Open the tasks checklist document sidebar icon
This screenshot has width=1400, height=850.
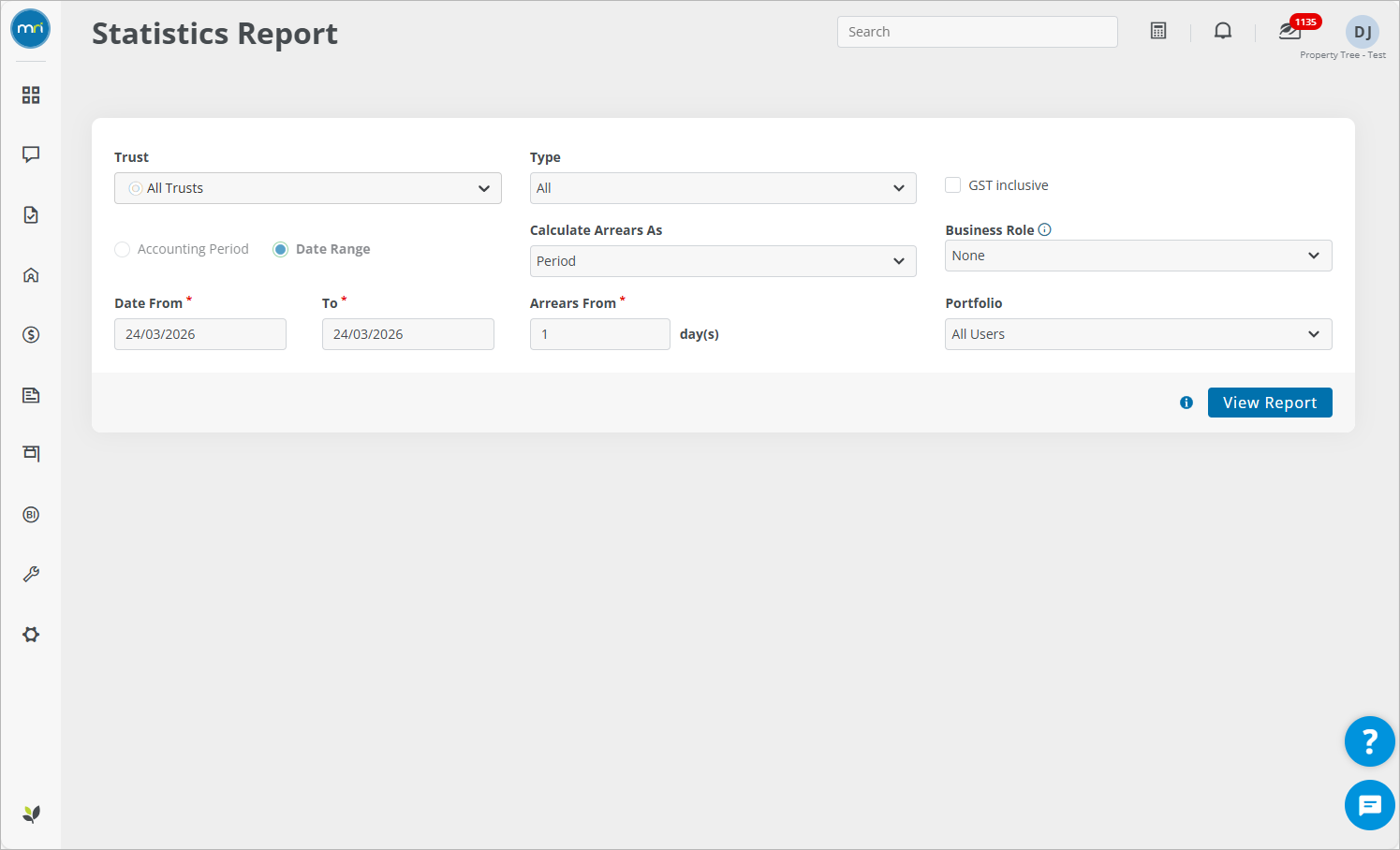coord(31,214)
